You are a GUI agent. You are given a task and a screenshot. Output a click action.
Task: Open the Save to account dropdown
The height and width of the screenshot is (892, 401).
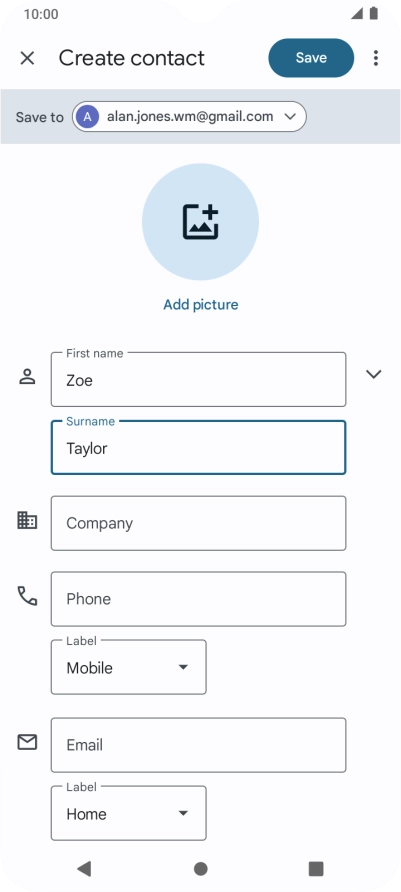(189, 117)
